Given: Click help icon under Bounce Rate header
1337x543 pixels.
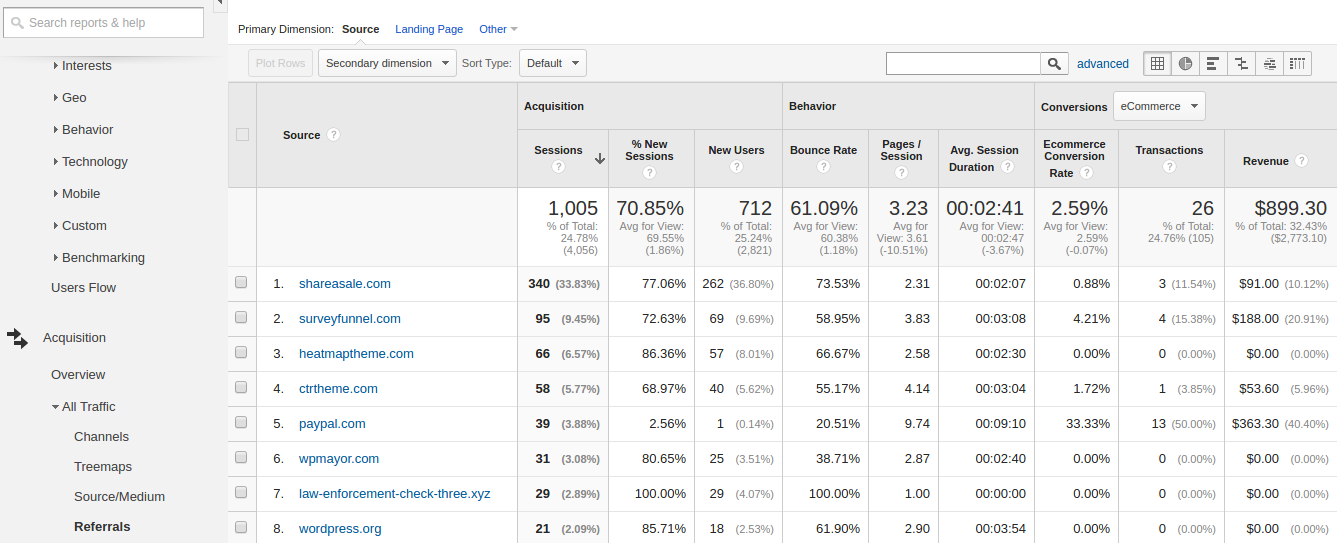Looking at the screenshot, I should point(823,167).
